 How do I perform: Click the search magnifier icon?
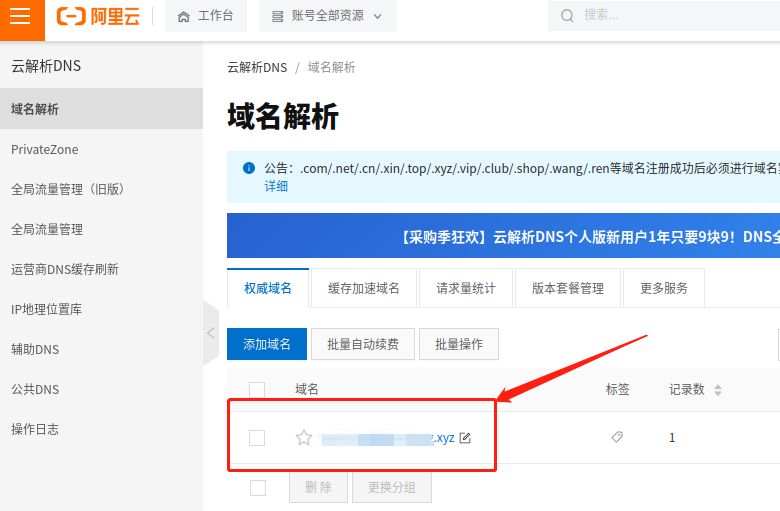pyautogui.click(x=567, y=15)
